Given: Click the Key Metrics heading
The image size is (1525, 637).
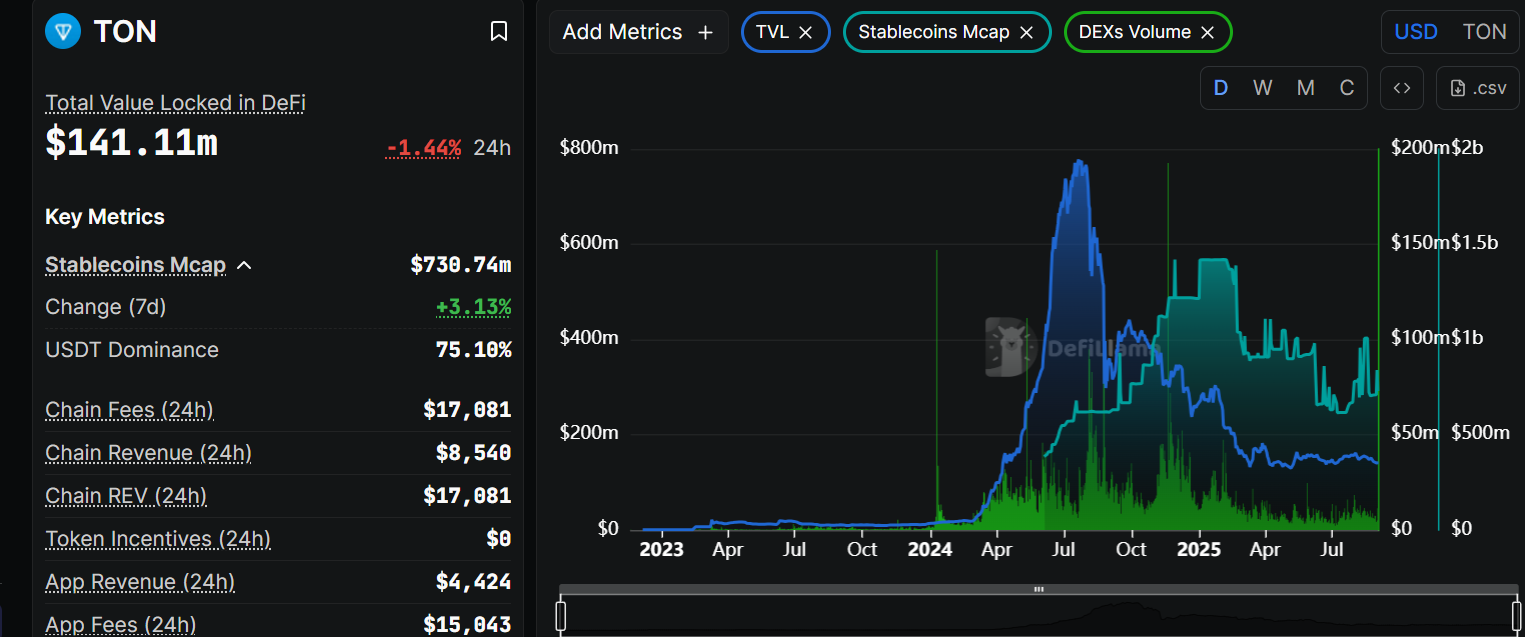Looking at the screenshot, I should [x=105, y=217].
